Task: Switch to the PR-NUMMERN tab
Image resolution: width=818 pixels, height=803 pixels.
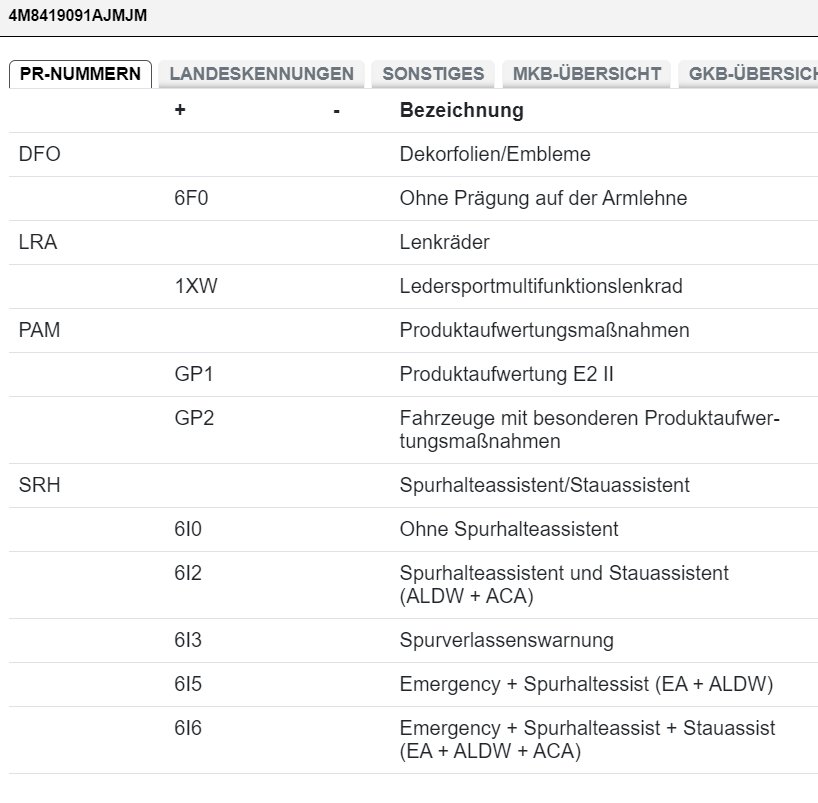Action: coord(80,74)
